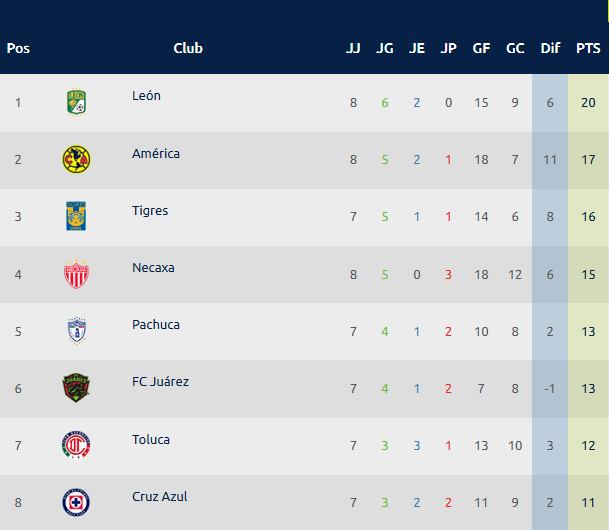The image size is (609, 530).
Task: Click the Necaxa club crest icon
Action: click(77, 274)
